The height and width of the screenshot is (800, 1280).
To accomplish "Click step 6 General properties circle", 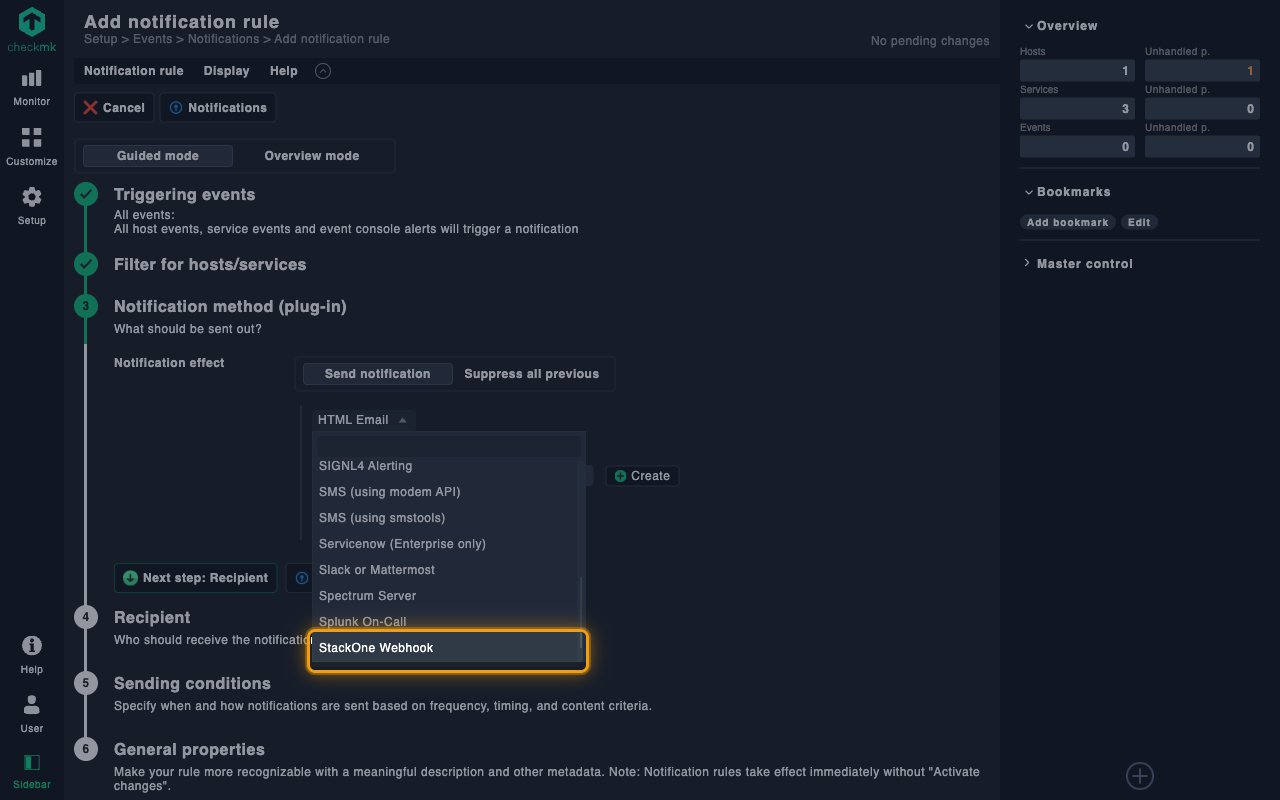I will click(x=86, y=749).
